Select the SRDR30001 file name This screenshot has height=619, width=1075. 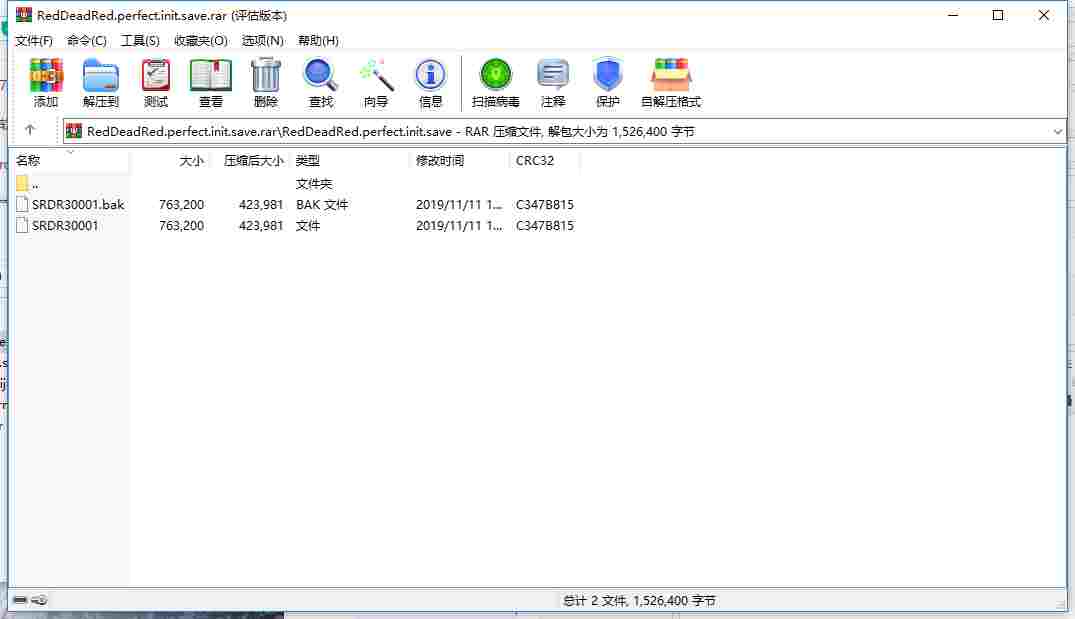[x=65, y=225]
